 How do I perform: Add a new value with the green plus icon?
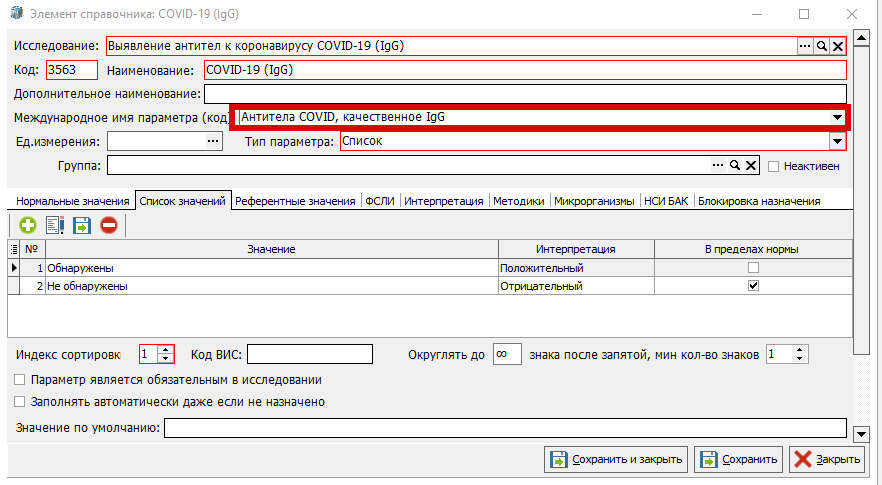[x=28, y=225]
